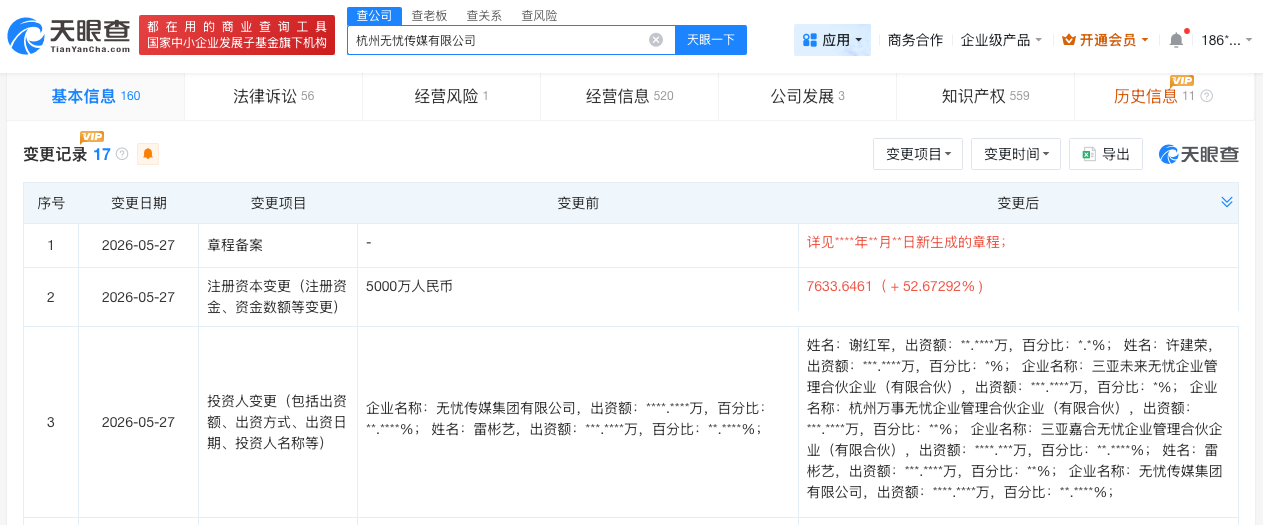The height and width of the screenshot is (525, 1263).
Task: Select the 投资人变更 change item cell
Action: tap(278, 422)
